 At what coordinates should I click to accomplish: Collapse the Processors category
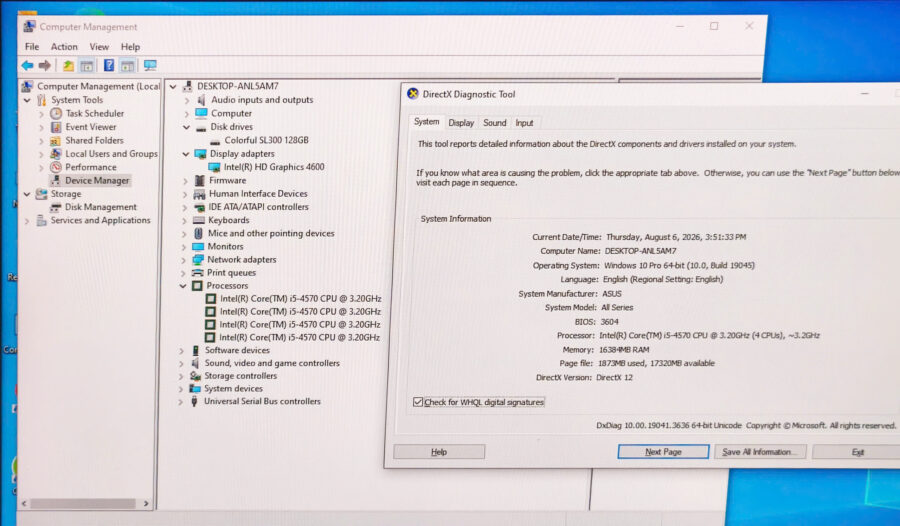tap(183, 285)
